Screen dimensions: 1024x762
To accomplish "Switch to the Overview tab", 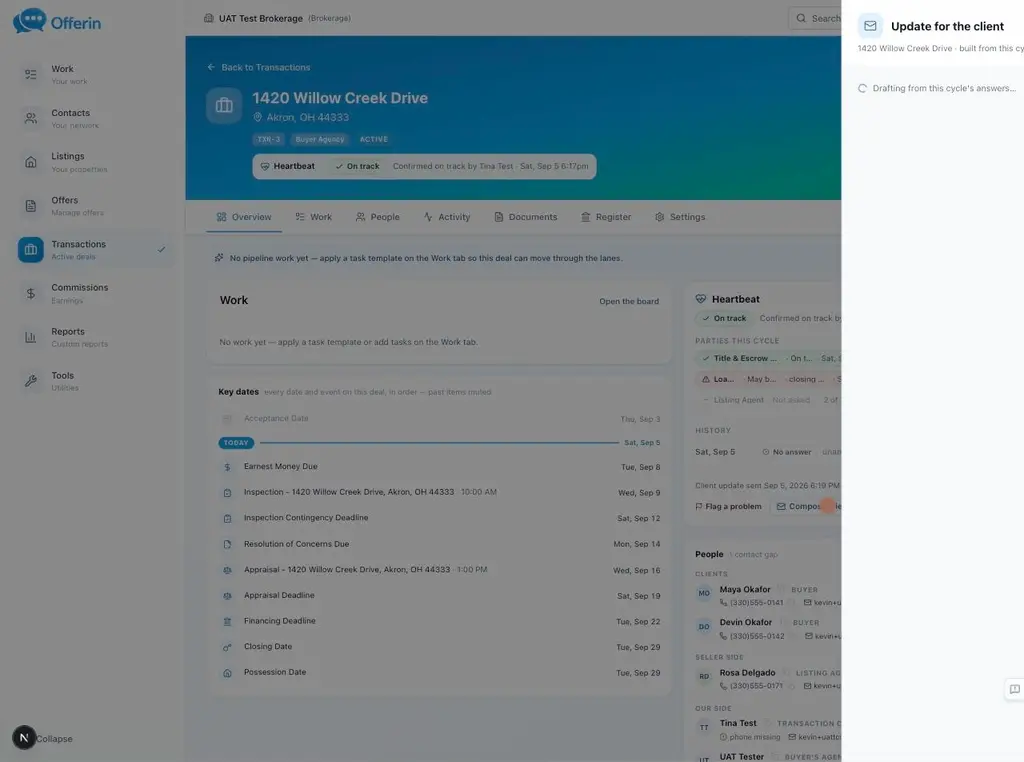I will [x=244, y=217].
